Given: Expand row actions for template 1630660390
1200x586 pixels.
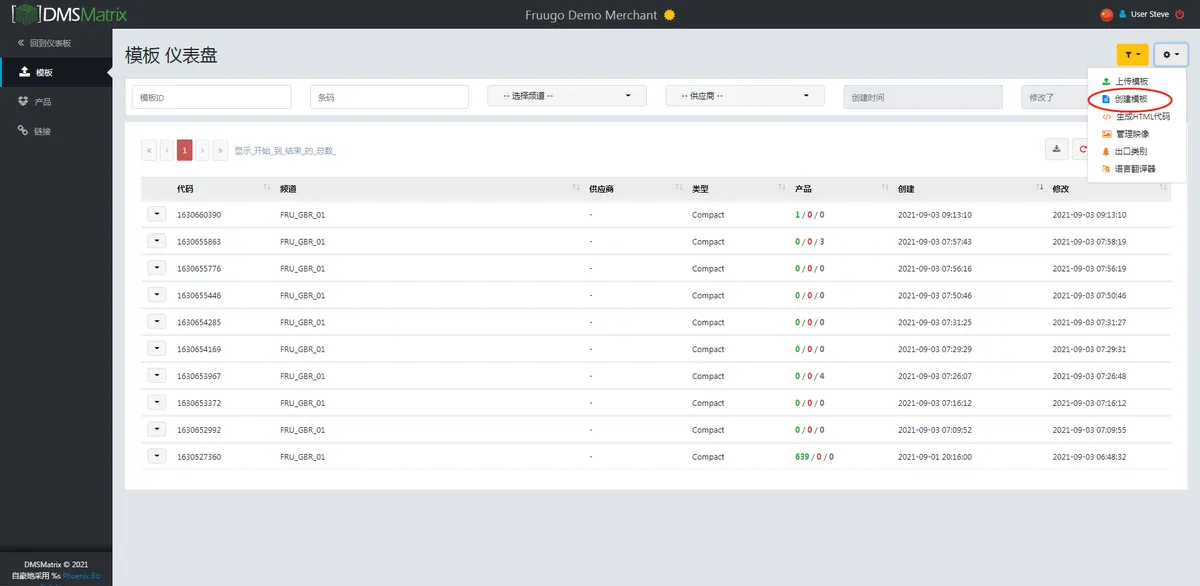Looking at the screenshot, I should pos(157,214).
